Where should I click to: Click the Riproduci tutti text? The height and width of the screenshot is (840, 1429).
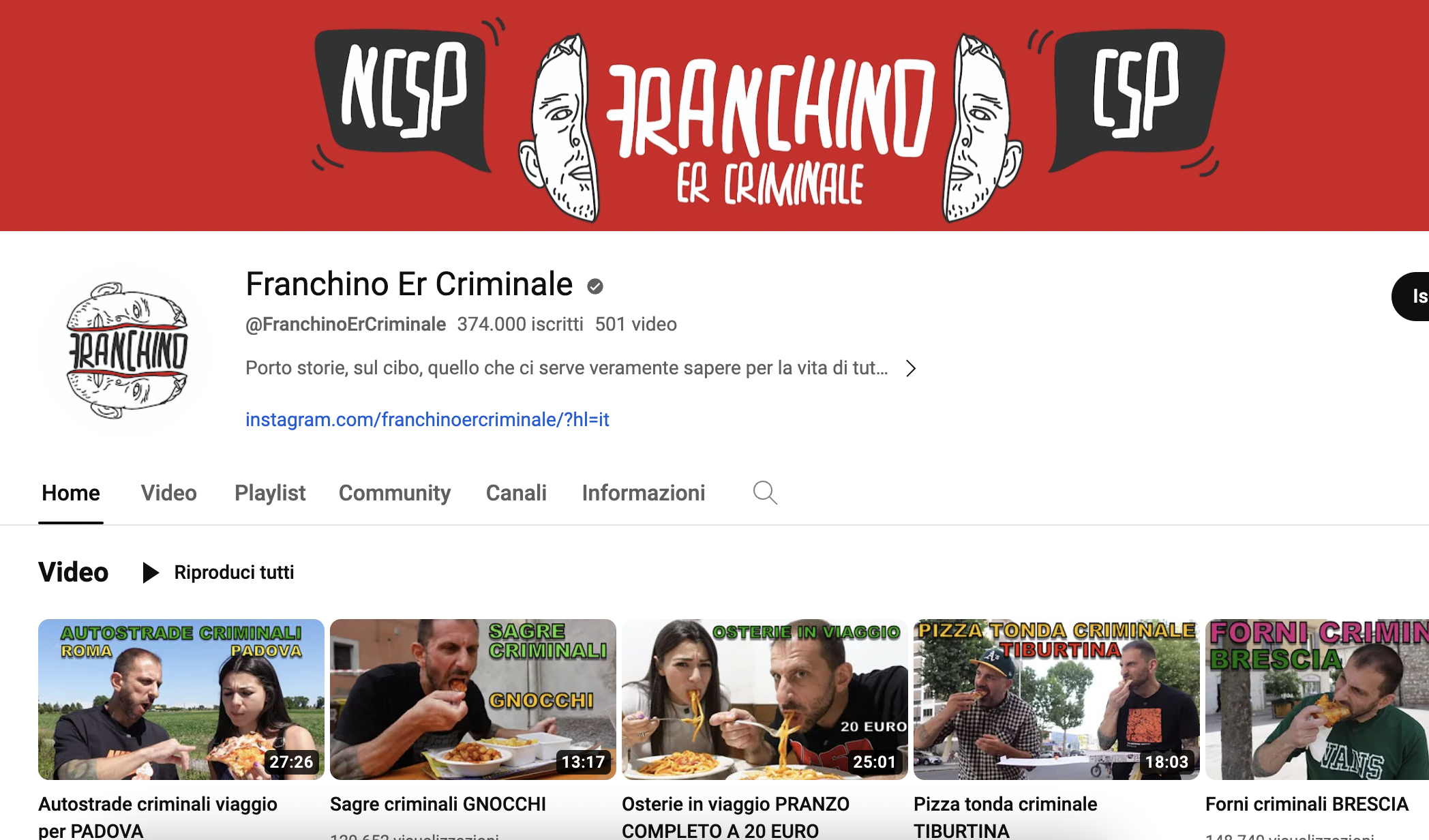click(x=234, y=573)
